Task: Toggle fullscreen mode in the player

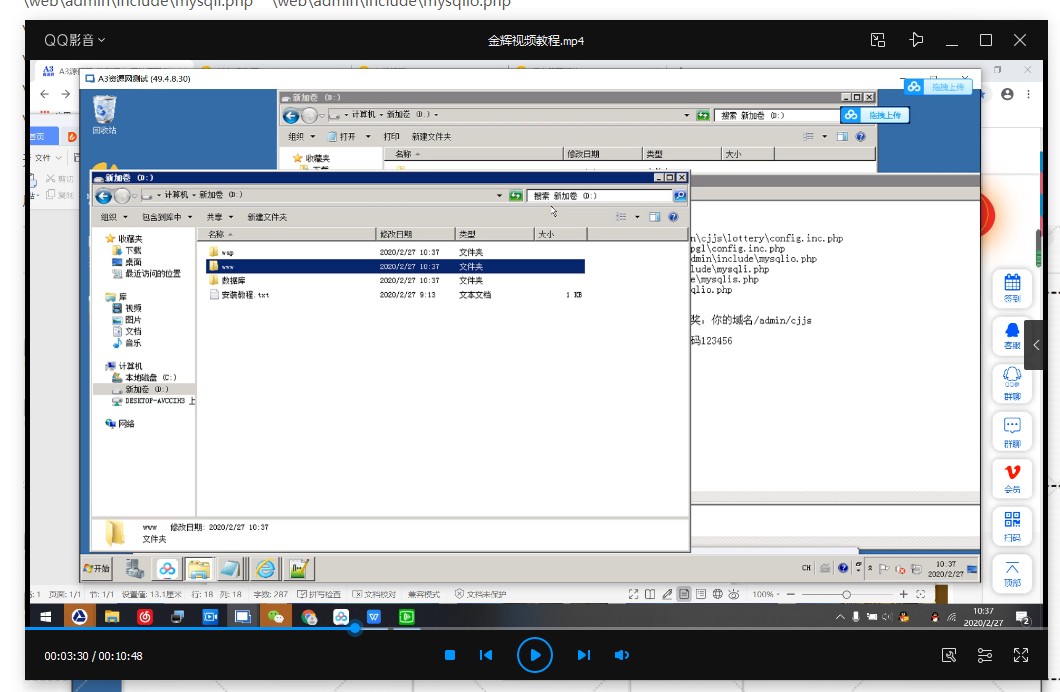Action: pos(1021,655)
